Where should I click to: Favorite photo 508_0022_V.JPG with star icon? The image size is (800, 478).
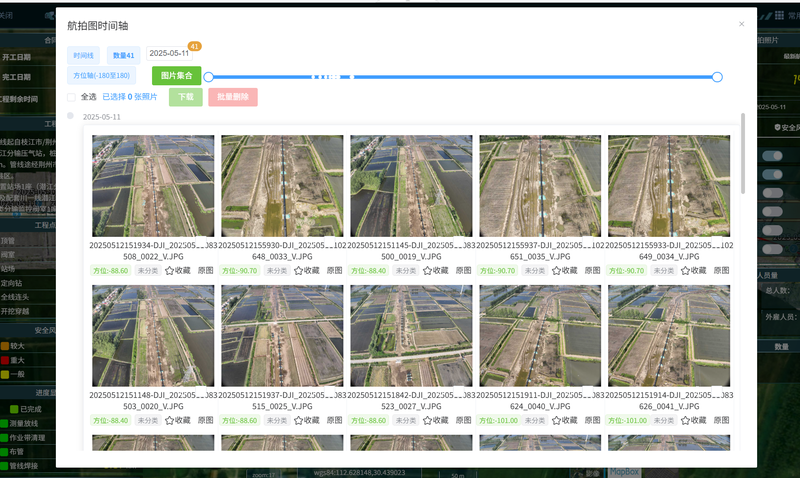click(x=169, y=271)
